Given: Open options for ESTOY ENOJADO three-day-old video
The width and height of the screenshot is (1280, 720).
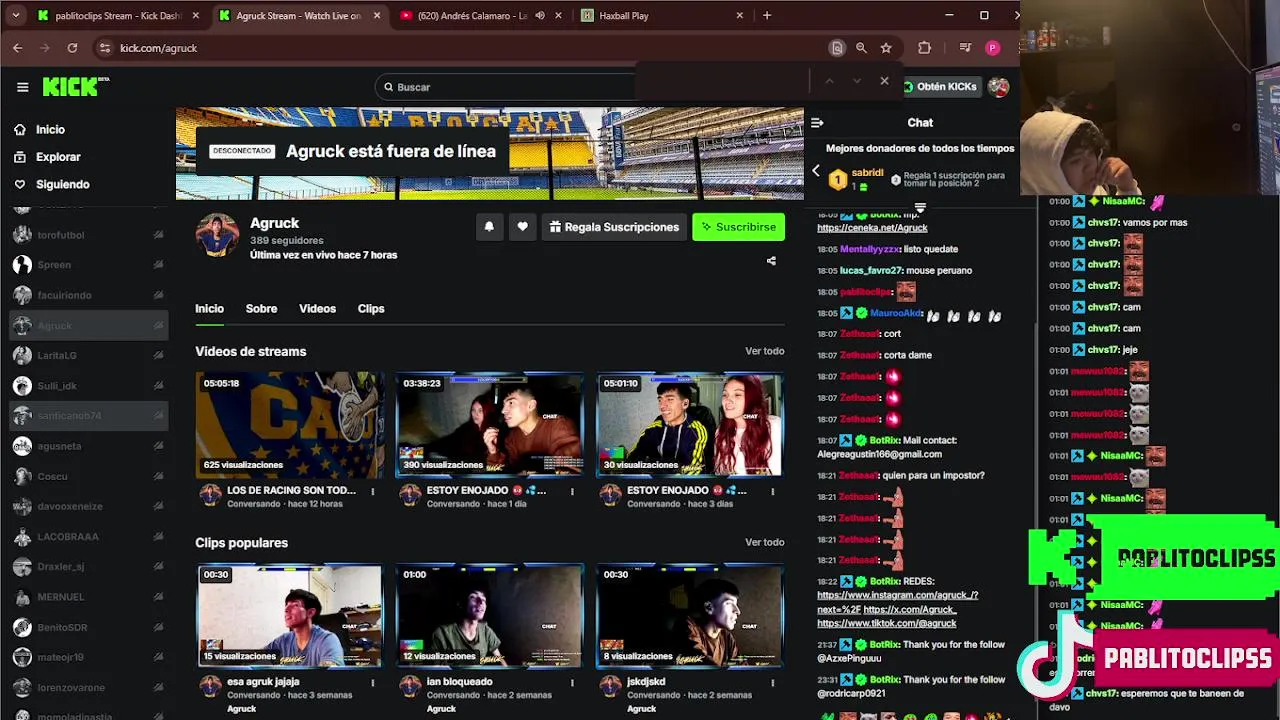Looking at the screenshot, I should [772, 491].
